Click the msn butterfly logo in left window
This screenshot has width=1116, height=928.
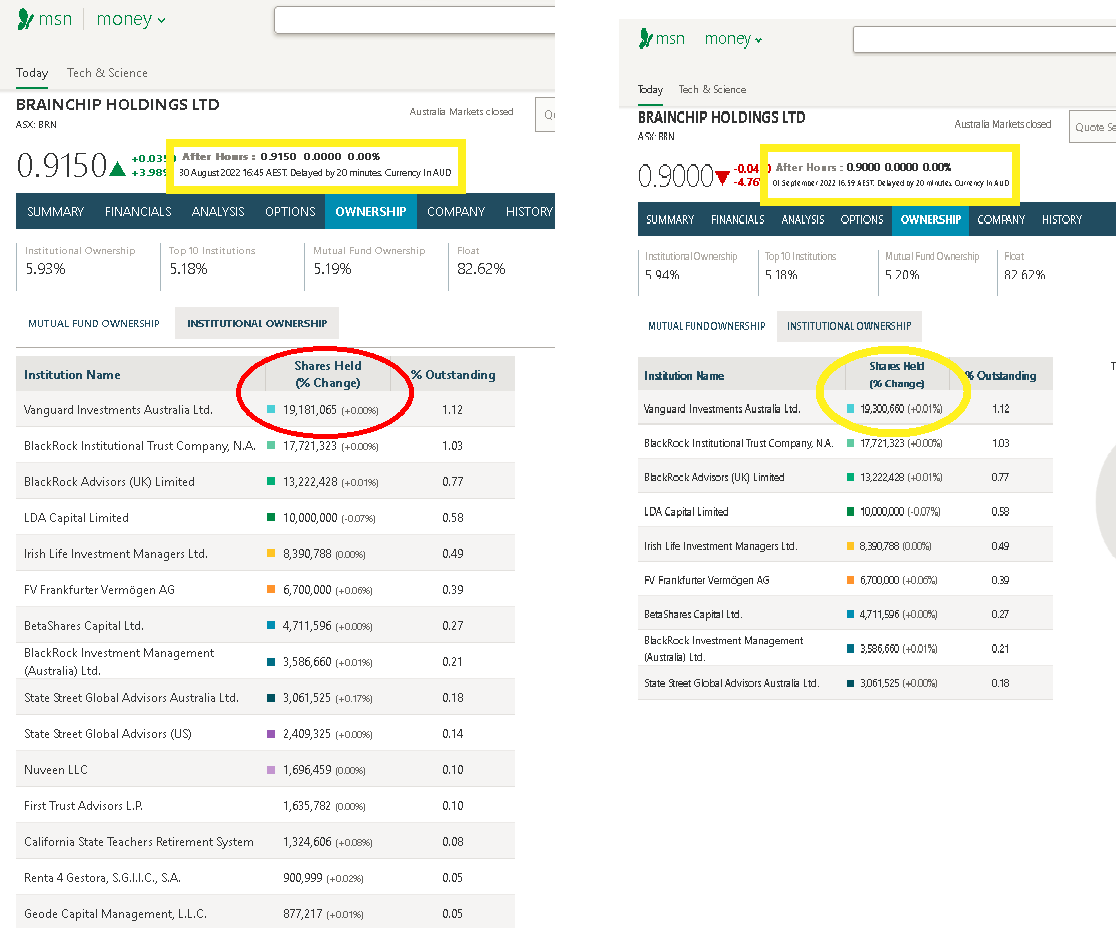[x=25, y=20]
